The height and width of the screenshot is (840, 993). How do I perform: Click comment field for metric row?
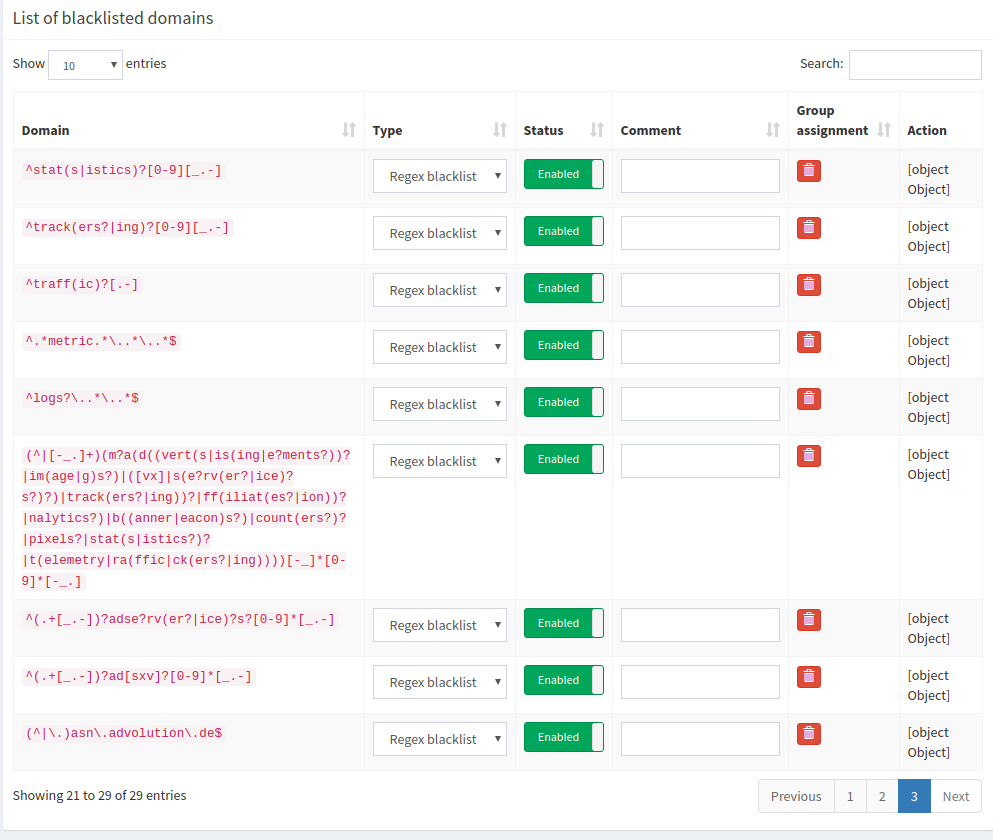point(700,347)
